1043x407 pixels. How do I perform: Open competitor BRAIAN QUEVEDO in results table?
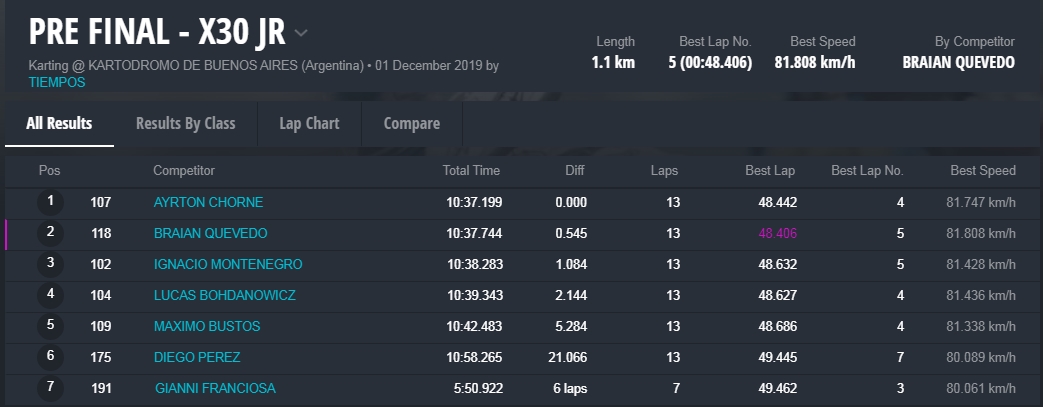[x=210, y=234]
